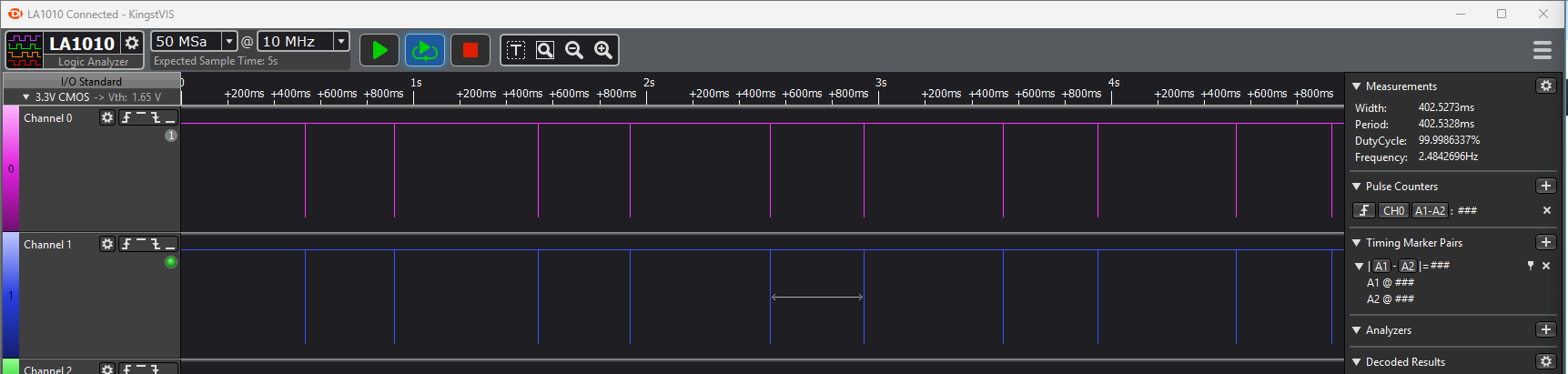Expand the 3.3V CMOS I/O standard selector
This screenshot has width=1568, height=374.
[x=26, y=96]
